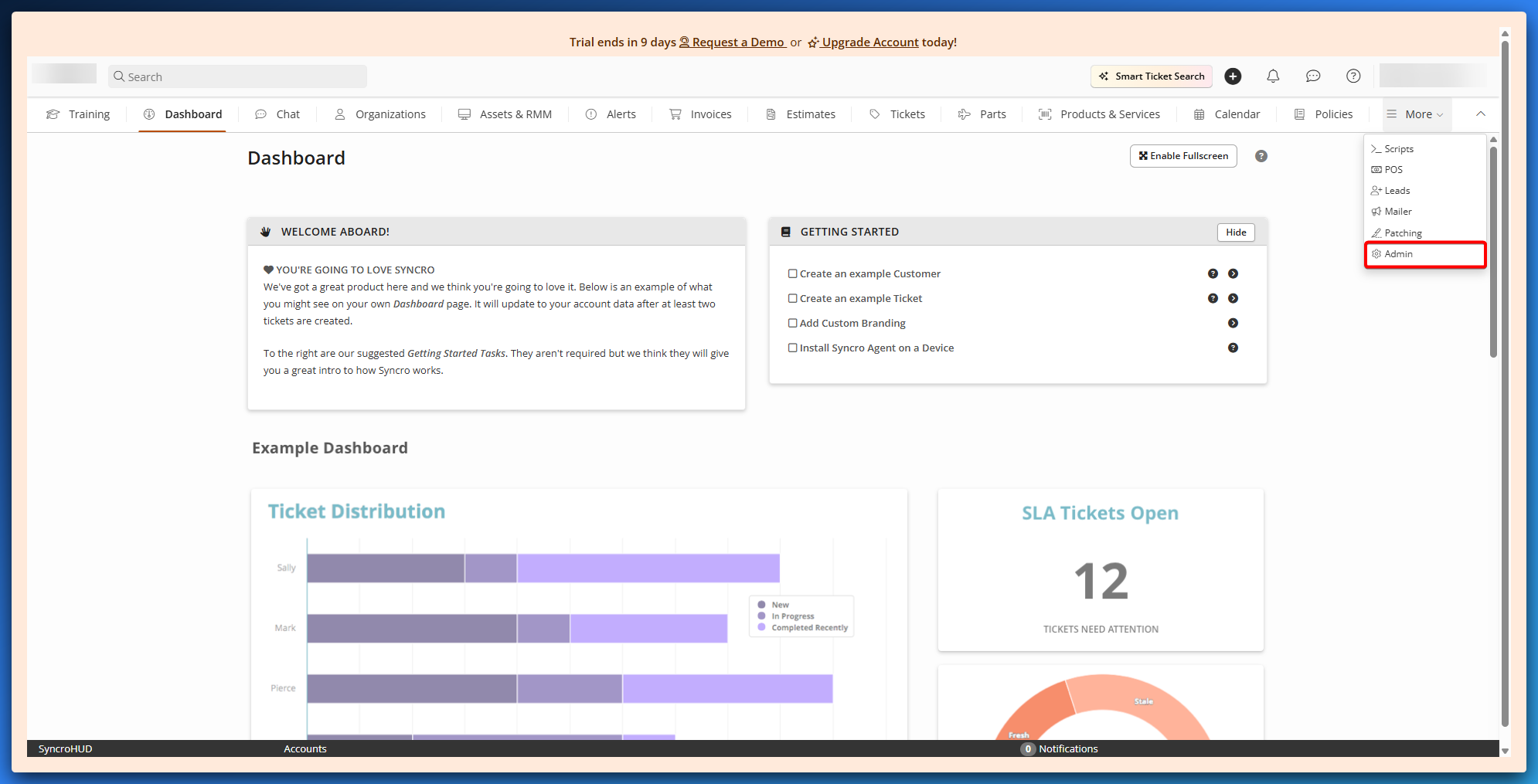The image size is (1538, 784).
Task: Select Leads from the More menu
Action: point(1425,191)
